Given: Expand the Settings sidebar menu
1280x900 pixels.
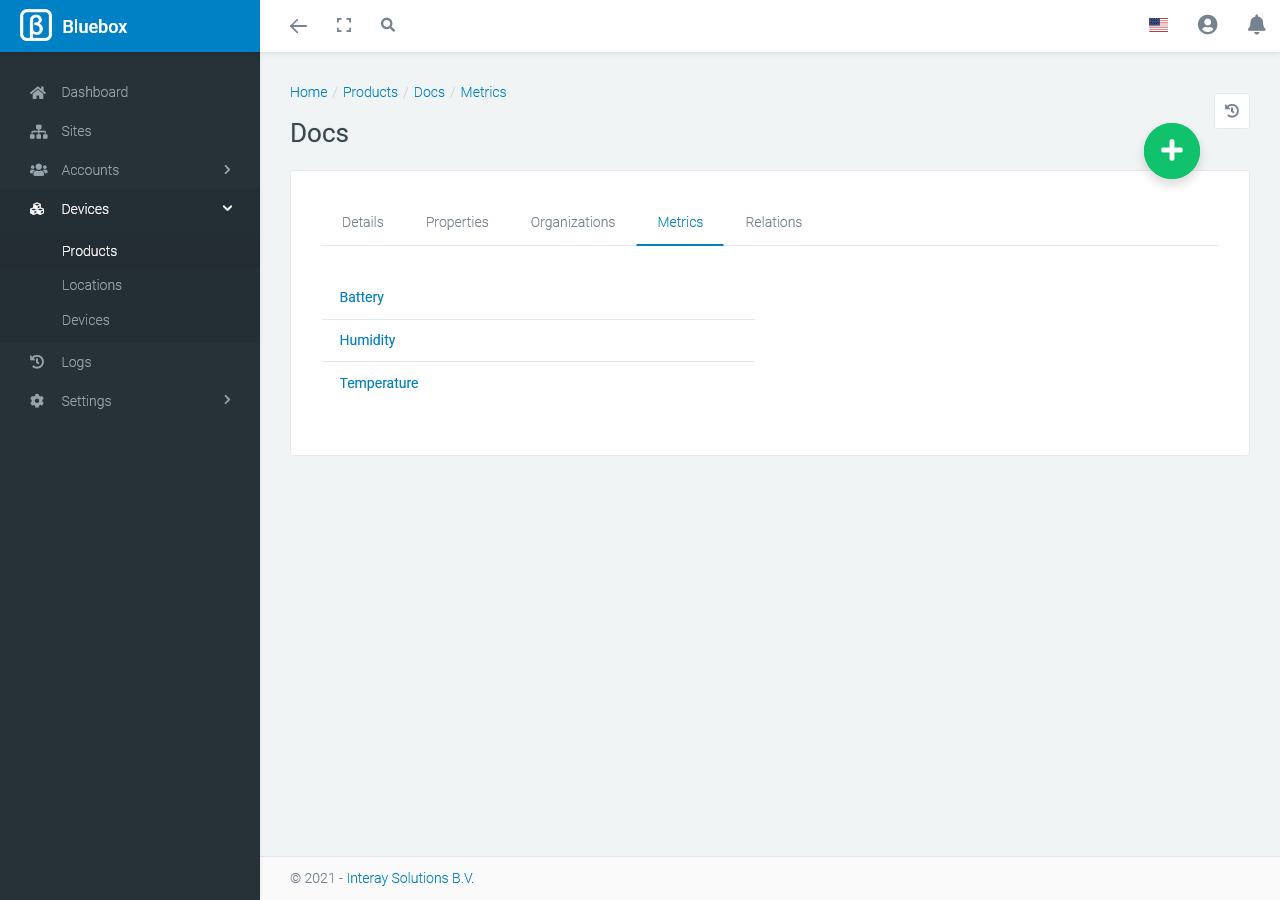Looking at the screenshot, I should (130, 401).
